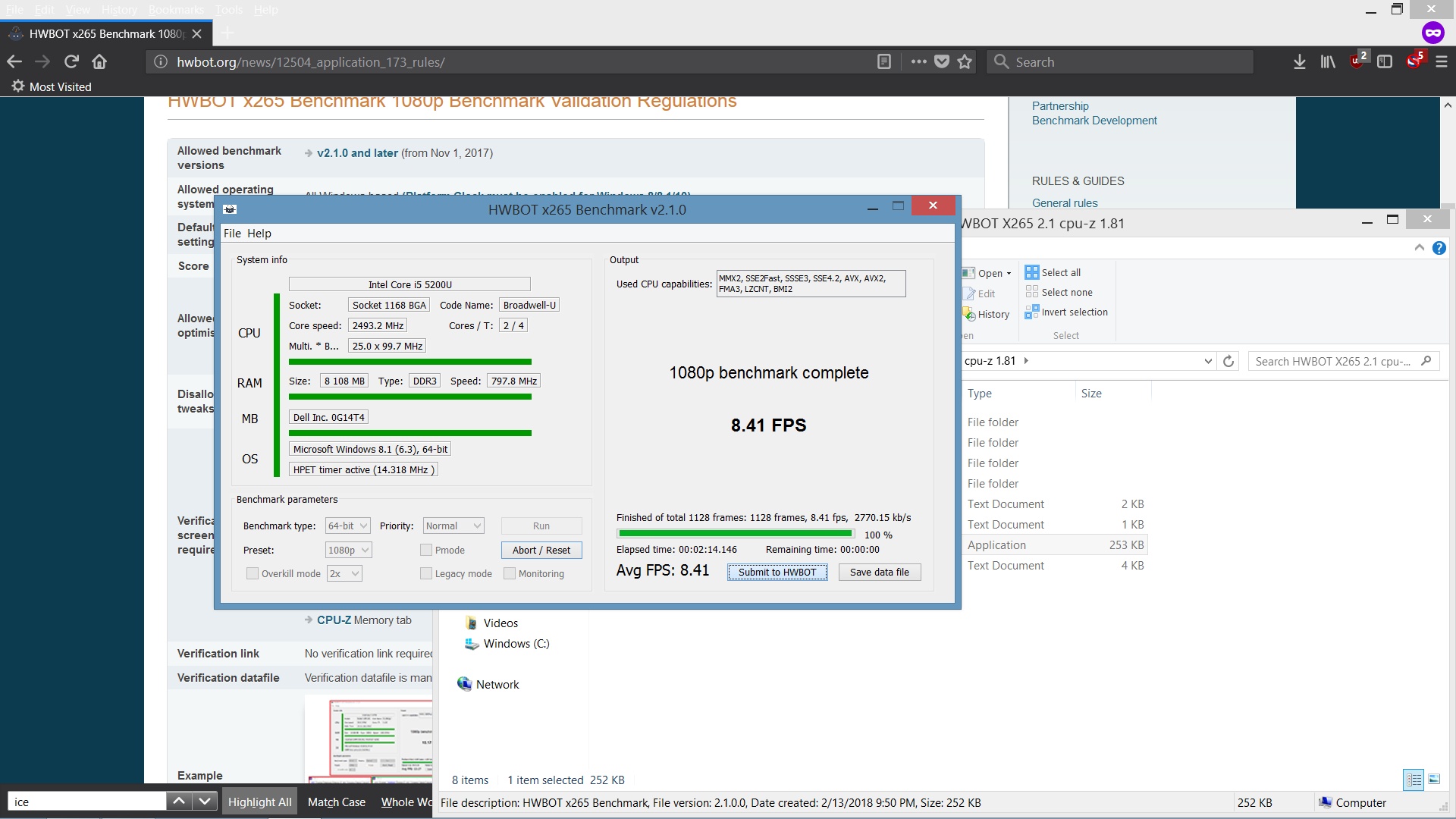Toggle Highlight All in find bar
This screenshot has height=819, width=1456.
point(259,802)
